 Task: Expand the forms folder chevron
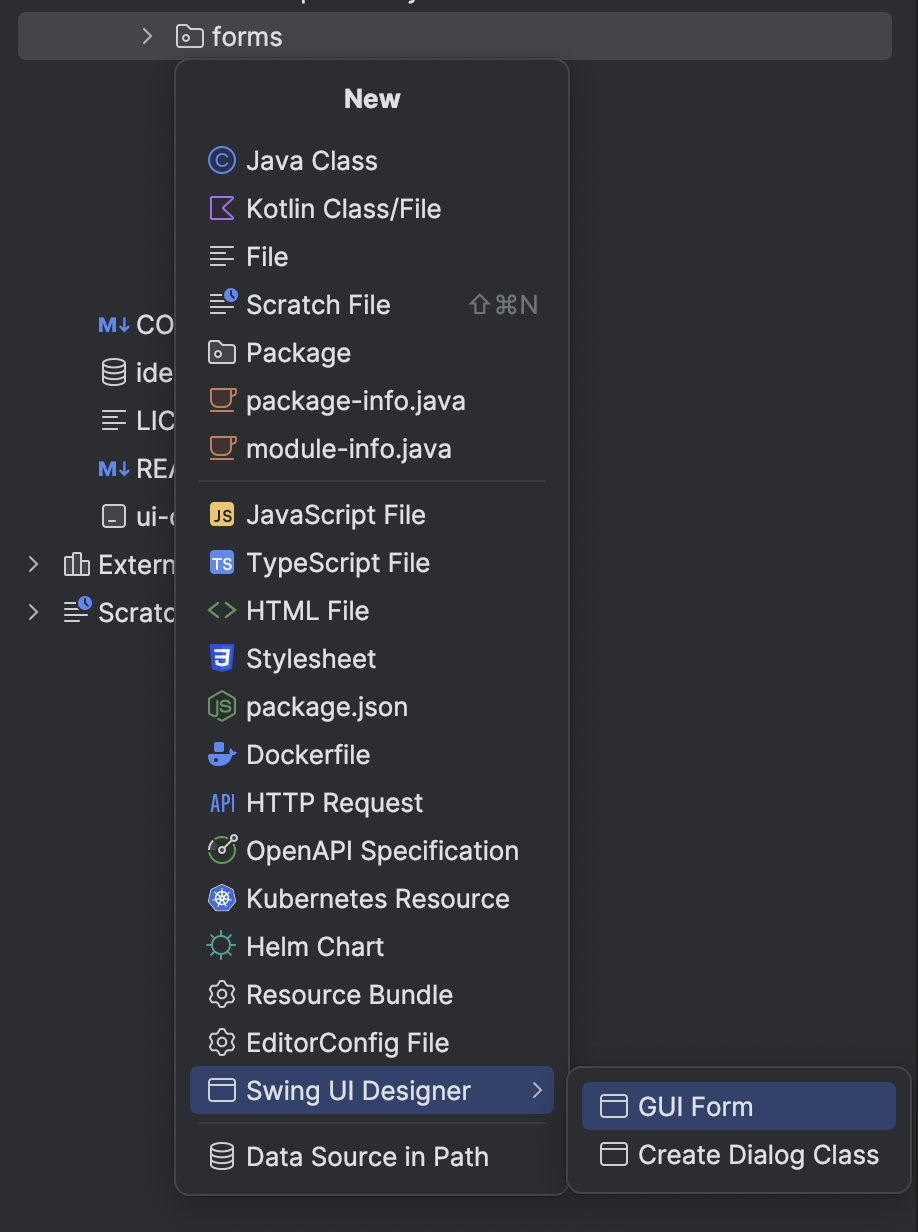(147, 35)
